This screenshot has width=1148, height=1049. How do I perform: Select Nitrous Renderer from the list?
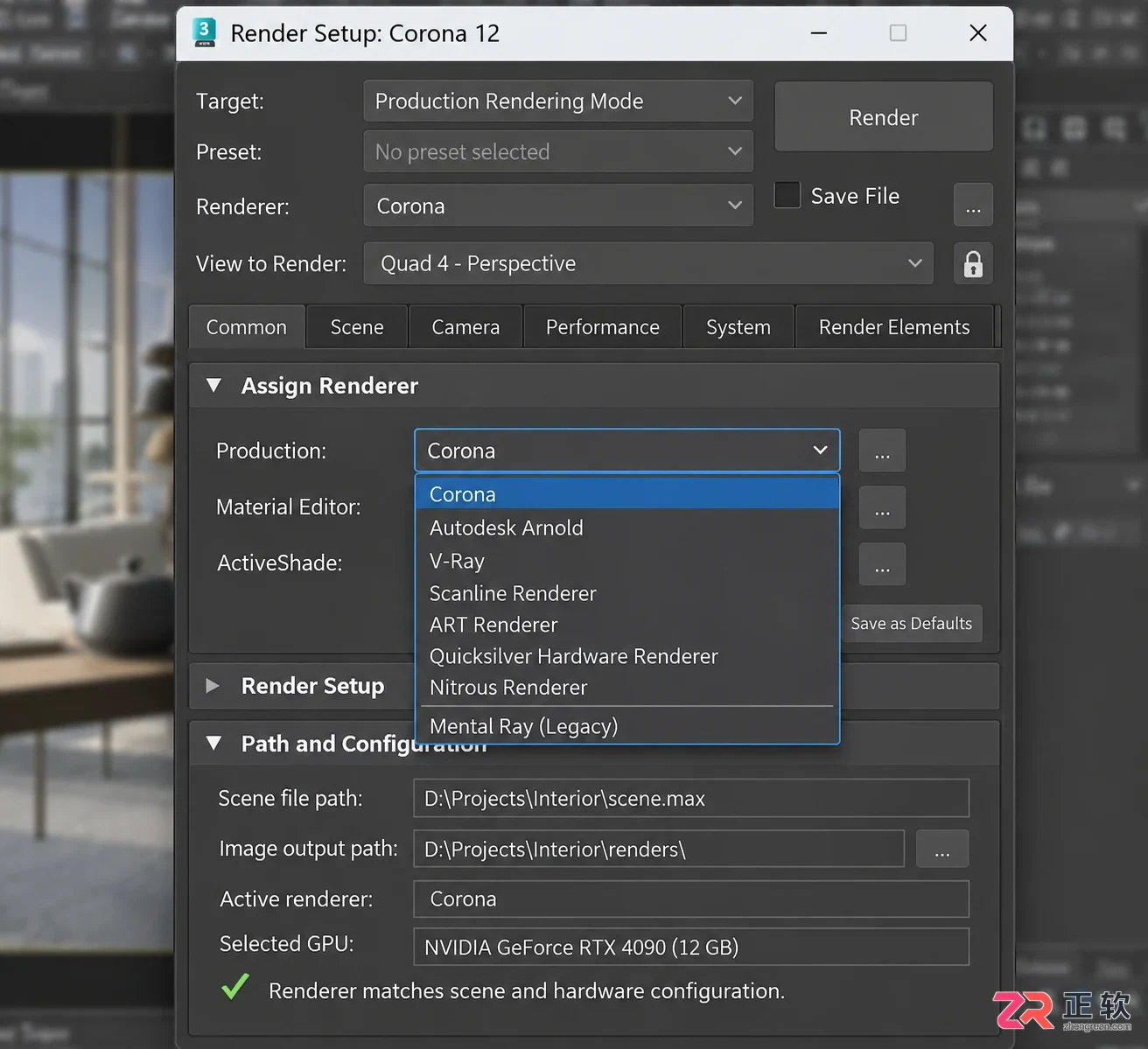pos(627,688)
